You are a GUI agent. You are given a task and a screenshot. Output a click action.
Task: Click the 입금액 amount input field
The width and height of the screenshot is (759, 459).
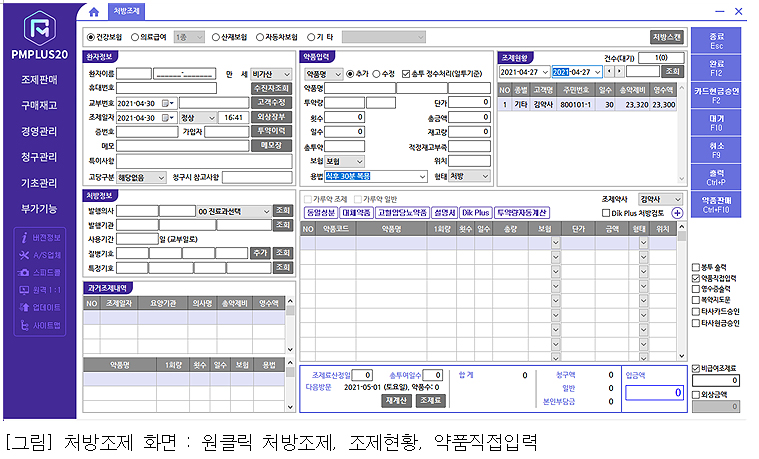pos(654,393)
